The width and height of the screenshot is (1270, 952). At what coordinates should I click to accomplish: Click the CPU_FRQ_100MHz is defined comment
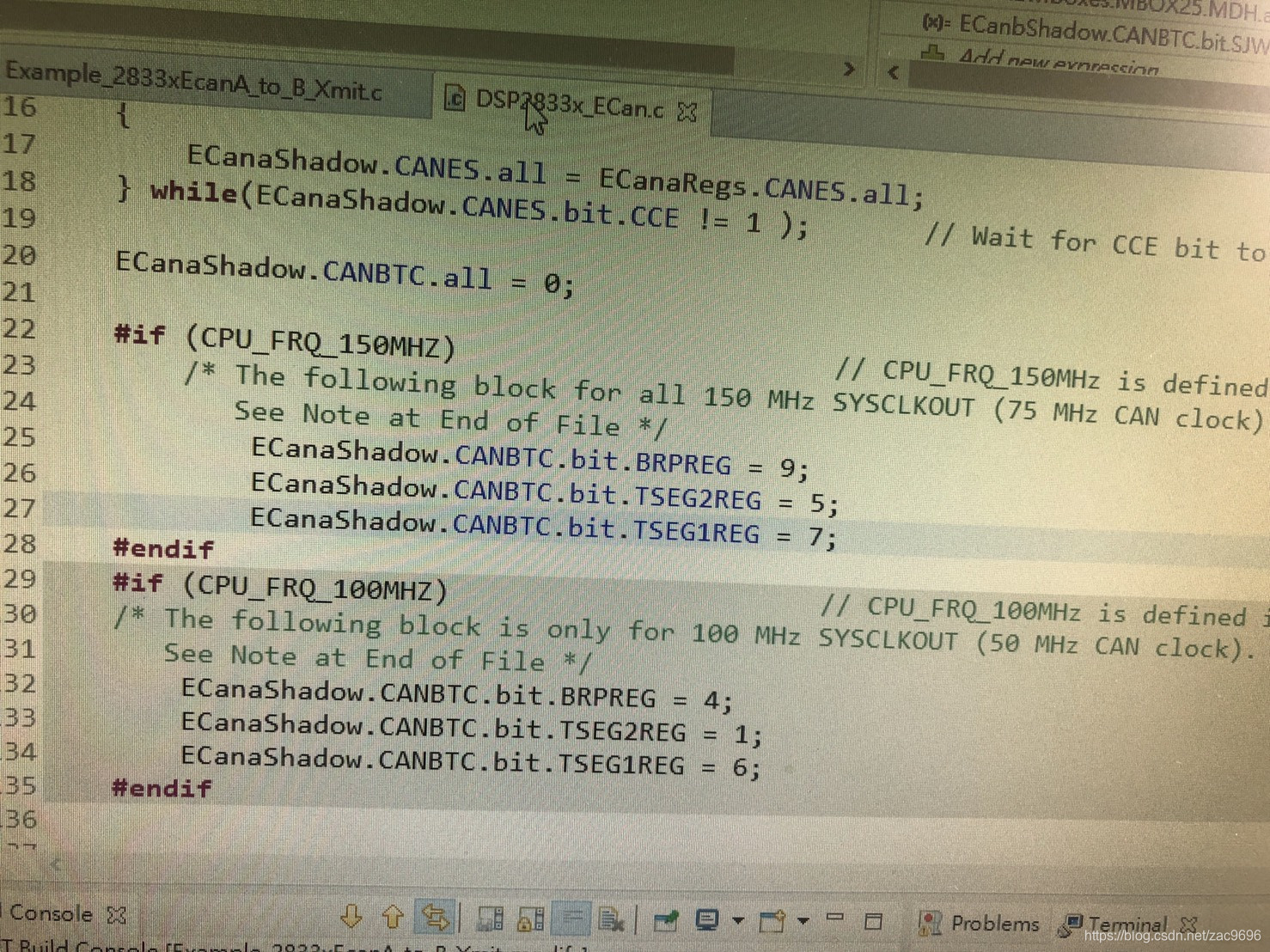(x=1043, y=612)
